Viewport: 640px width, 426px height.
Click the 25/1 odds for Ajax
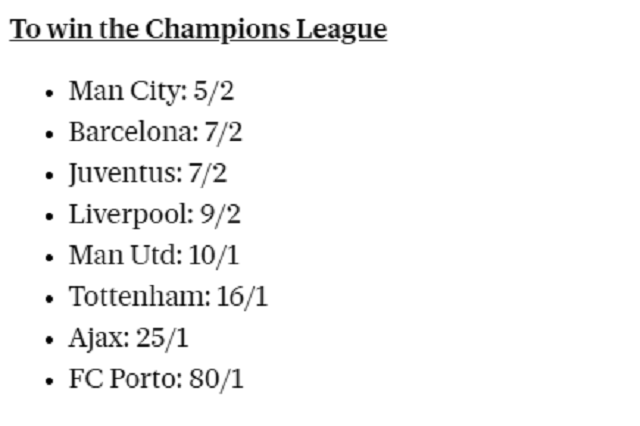click(162, 338)
